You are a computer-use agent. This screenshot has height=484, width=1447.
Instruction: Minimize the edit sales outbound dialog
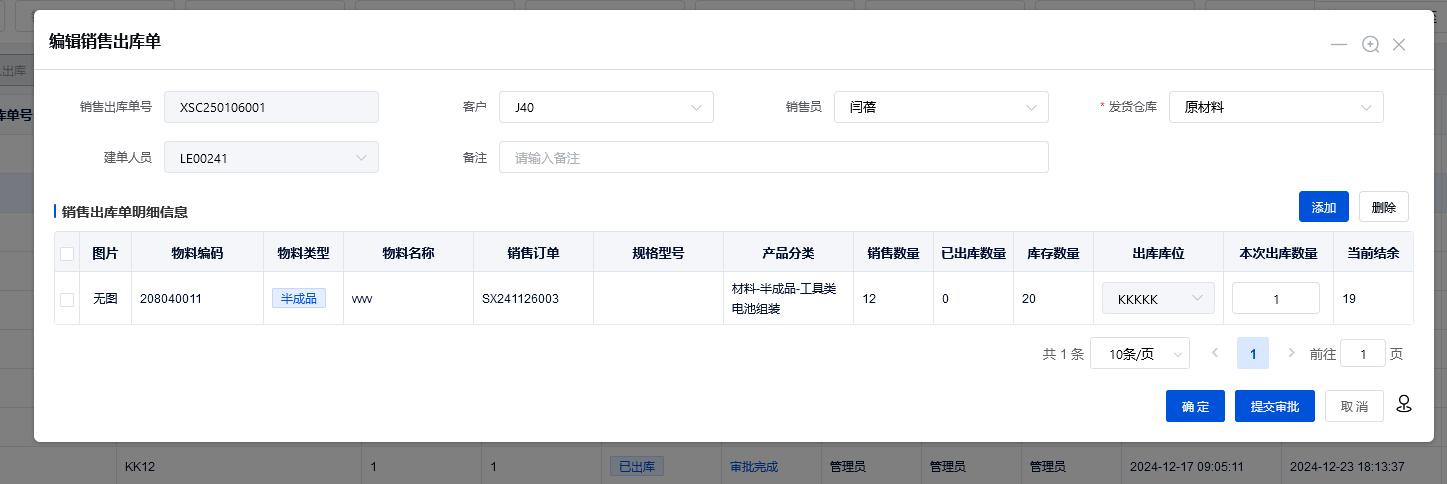coord(1339,45)
